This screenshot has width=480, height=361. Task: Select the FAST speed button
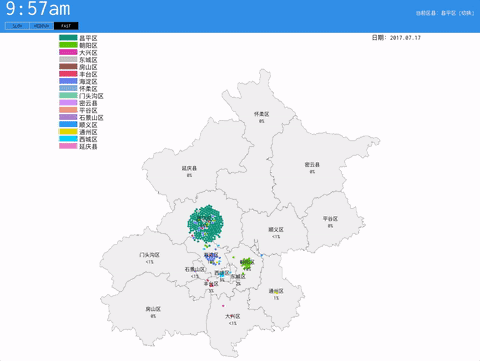tap(66, 26)
